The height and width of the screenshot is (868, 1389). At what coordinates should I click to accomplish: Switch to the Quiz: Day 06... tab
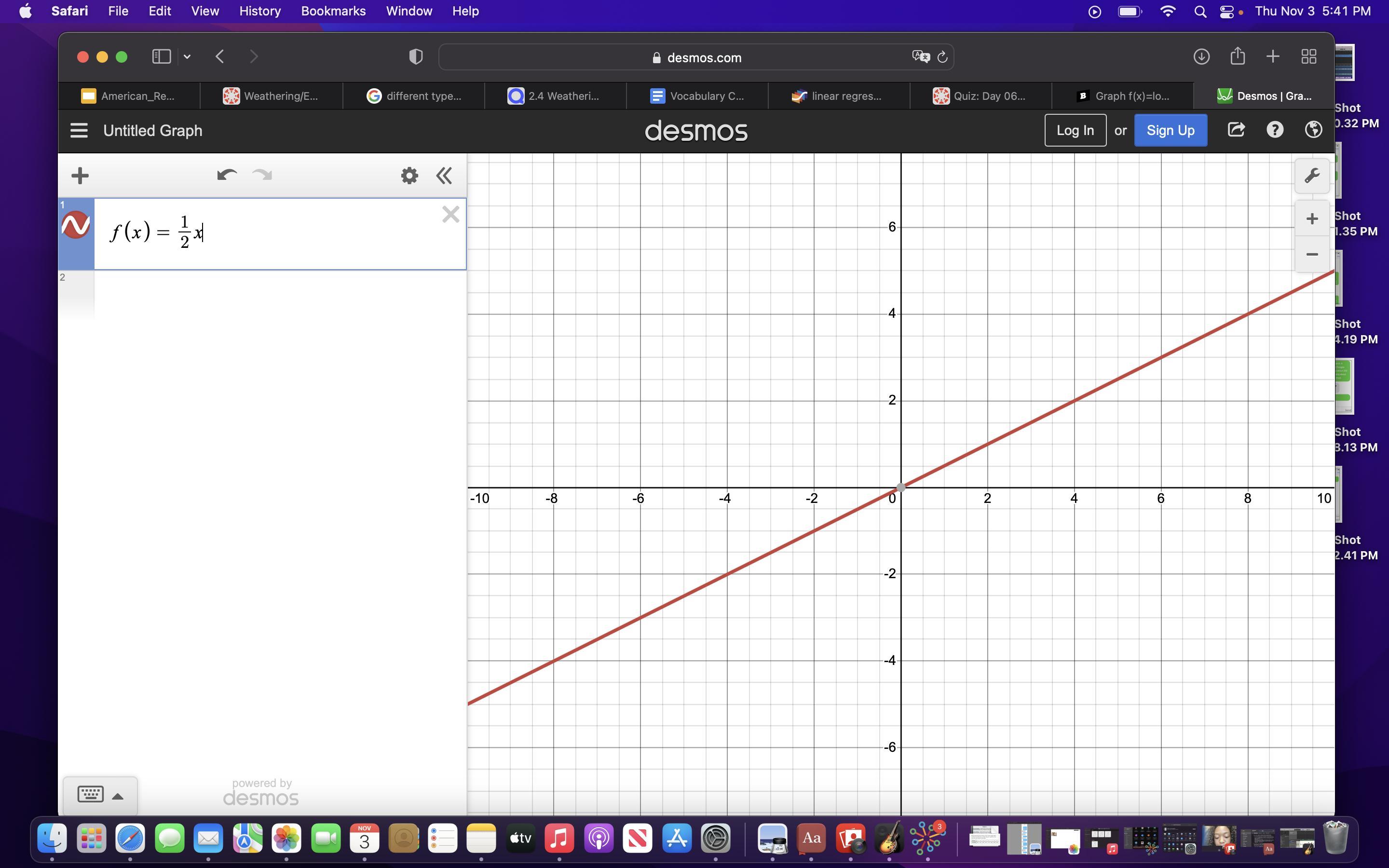[x=980, y=96]
